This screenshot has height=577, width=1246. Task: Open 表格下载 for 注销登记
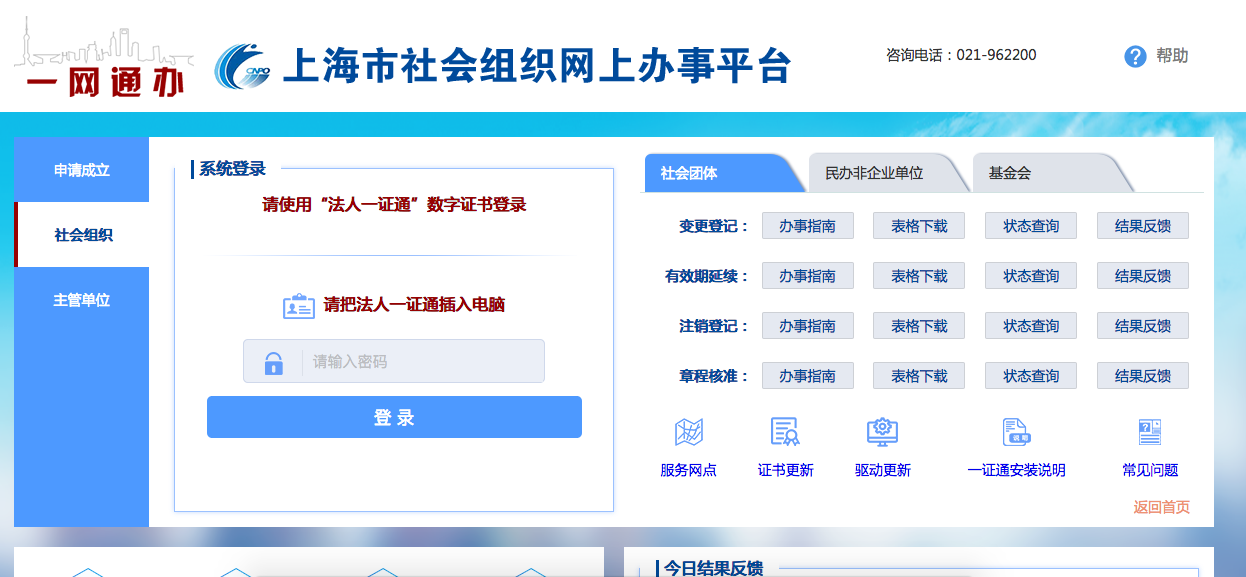point(919,326)
